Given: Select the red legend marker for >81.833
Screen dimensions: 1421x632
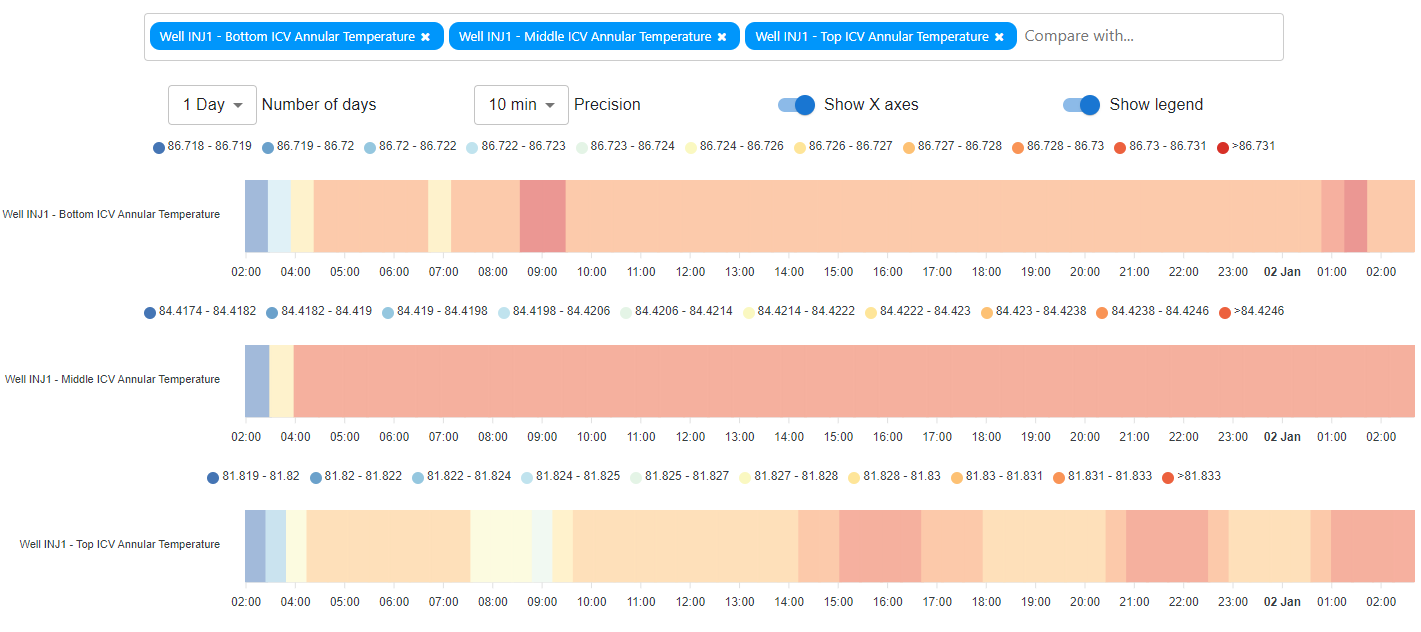Looking at the screenshot, I should (1167, 476).
